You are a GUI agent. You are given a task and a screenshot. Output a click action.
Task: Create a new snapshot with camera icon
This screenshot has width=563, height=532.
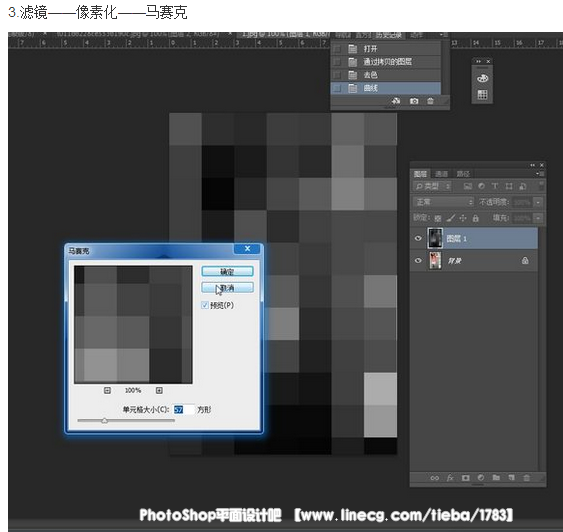[x=414, y=101]
